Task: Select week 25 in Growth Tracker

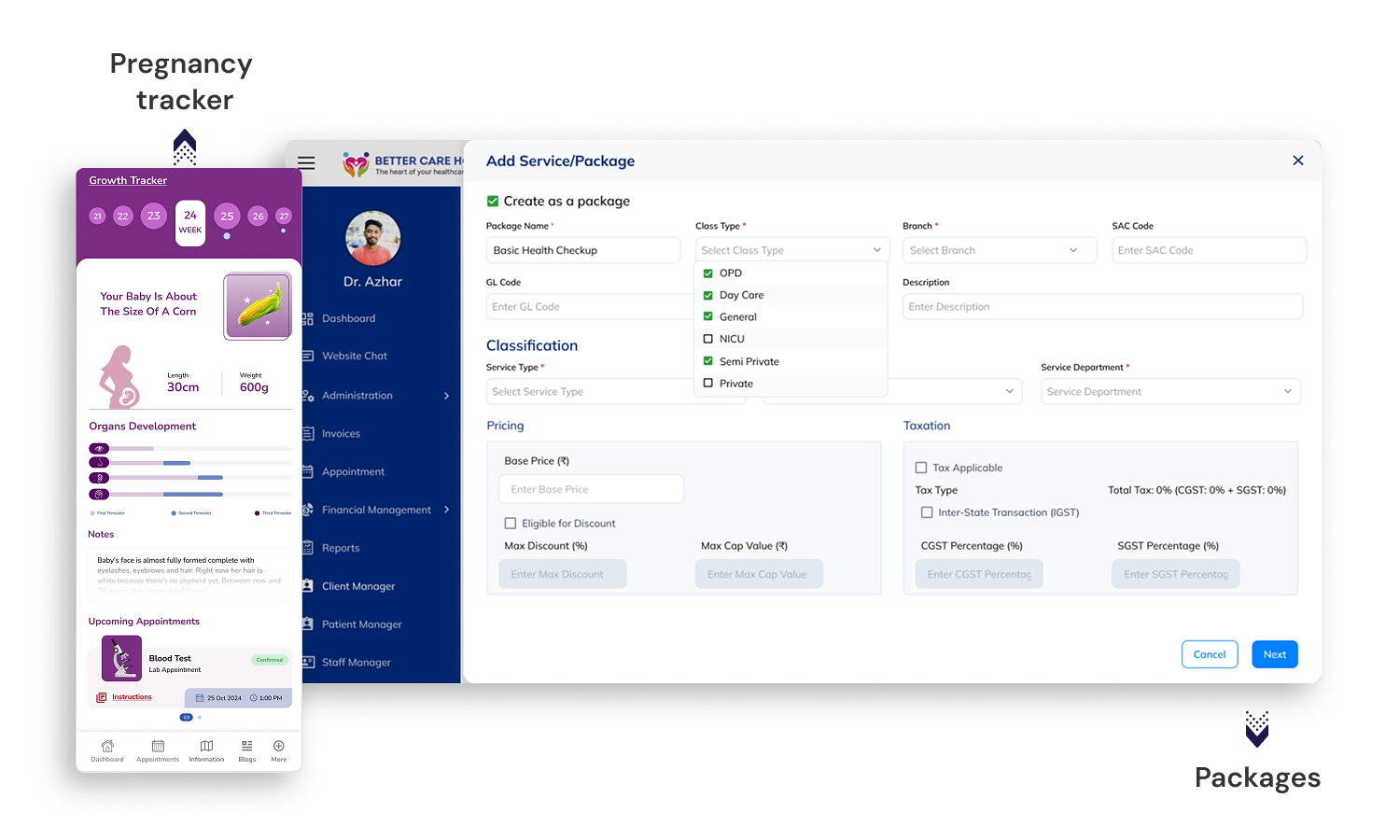Action: pos(227,216)
